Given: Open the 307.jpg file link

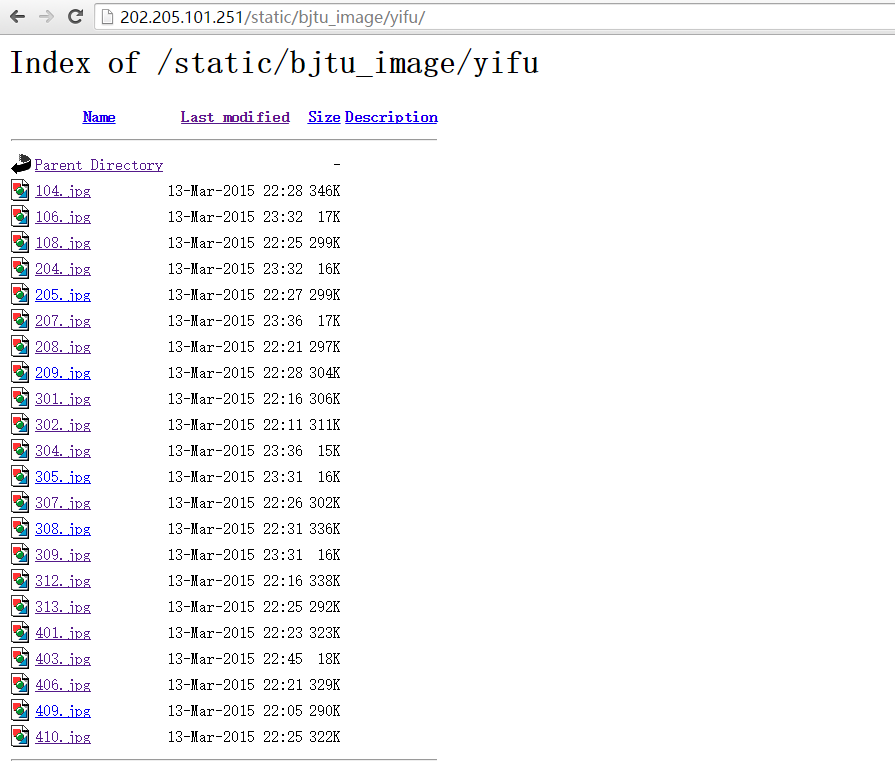Looking at the screenshot, I should coord(63,503).
